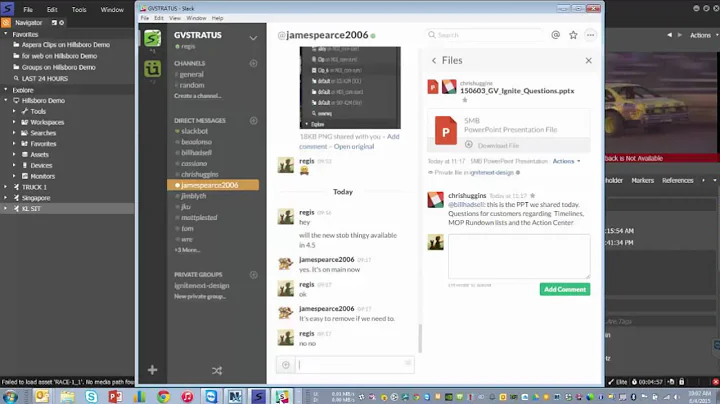Open the shared PNG screenshot thumbnail

350,87
